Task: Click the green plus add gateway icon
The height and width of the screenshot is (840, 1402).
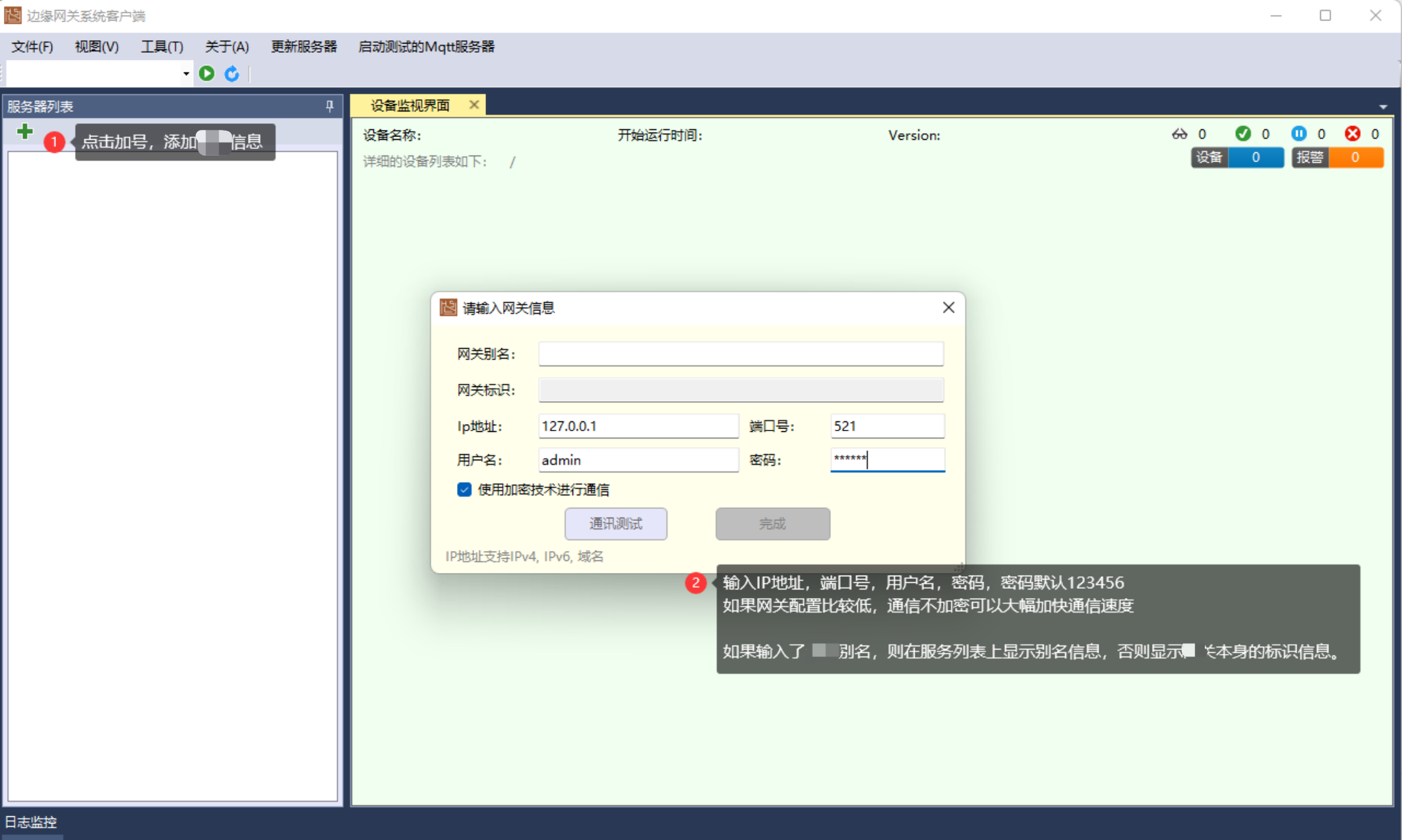Action: point(24,132)
